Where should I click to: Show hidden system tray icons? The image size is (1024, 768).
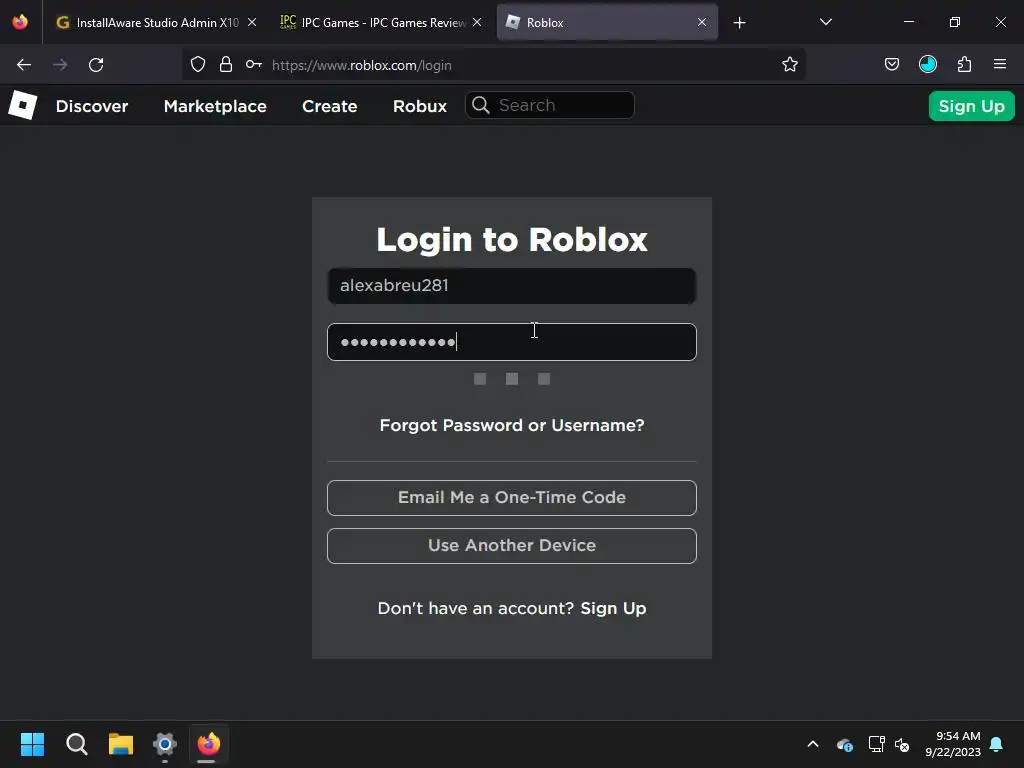(813, 744)
